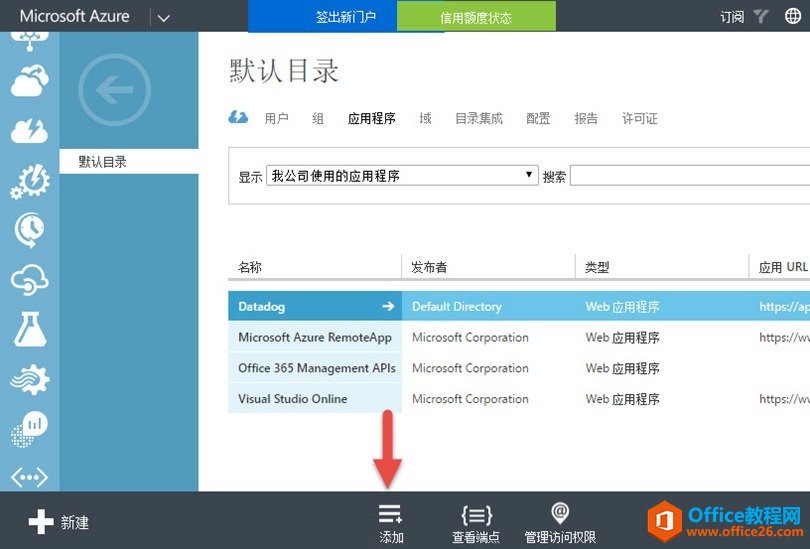
Task: Select the 应用程序 tab
Action: (371, 118)
